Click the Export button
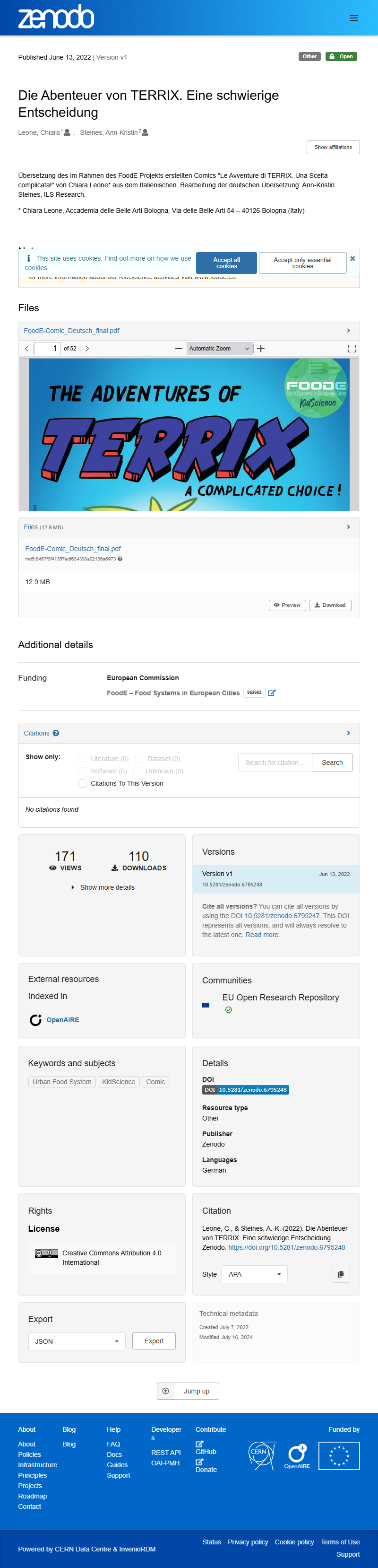Image resolution: width=378 pixels, height=1568 pixels. coord(154,1341)
